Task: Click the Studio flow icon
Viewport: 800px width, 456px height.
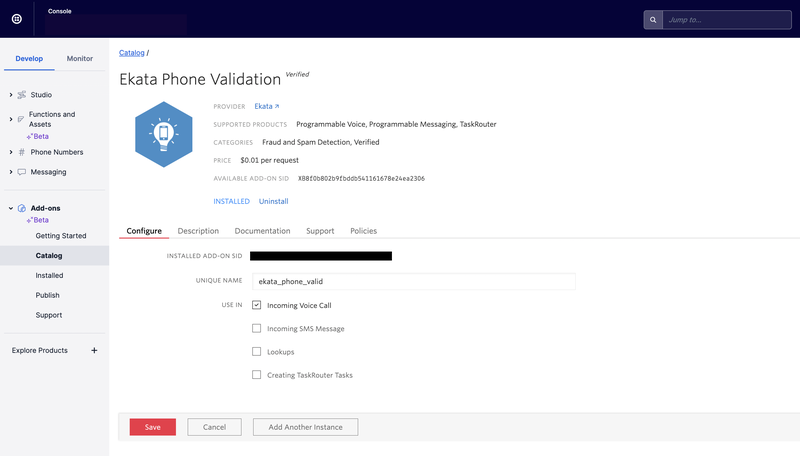Action: pos(21,95)
